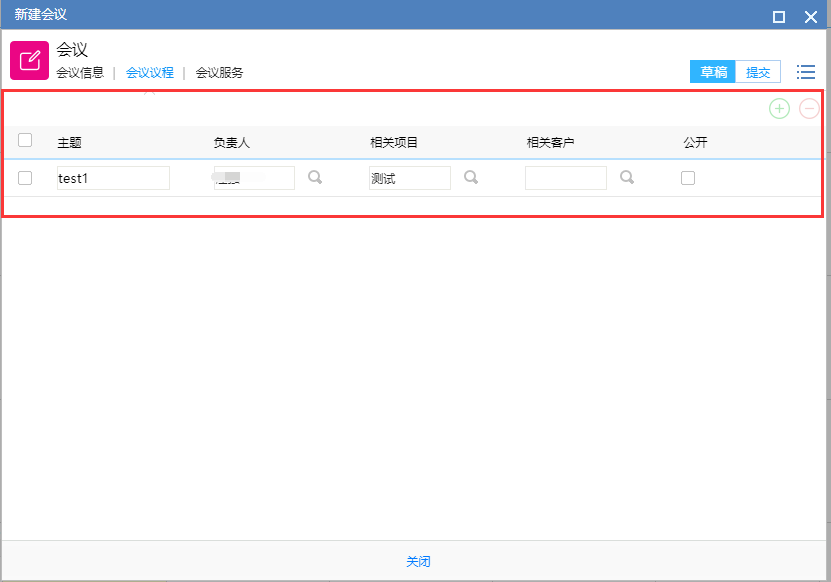Click the 草稿 draft button
The height and width of the screenshot is (582, 831).
click(x=713, y=72)
